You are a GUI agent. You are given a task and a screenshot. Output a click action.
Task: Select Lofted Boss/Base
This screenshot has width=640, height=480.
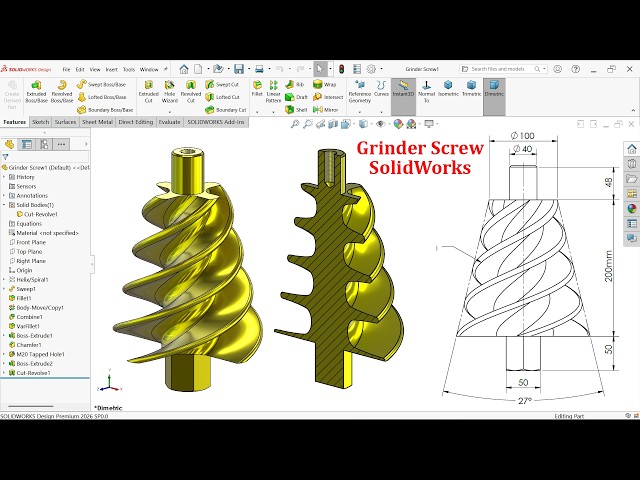(x=101, y=97)
